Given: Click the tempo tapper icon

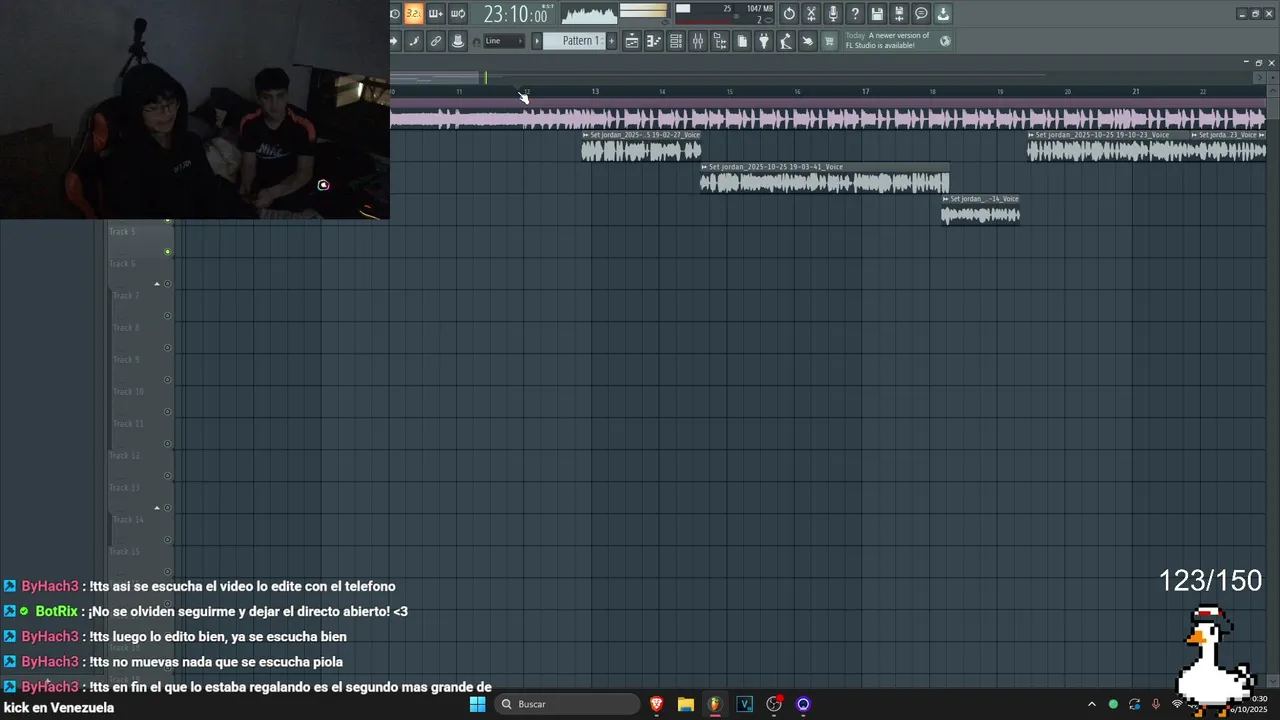Looking at the screenshot, I should coord(786,41).
